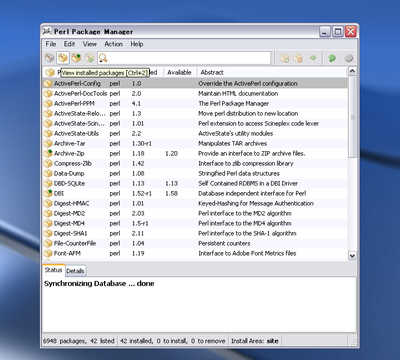Click the 'Synchronizing Database ... done' message

pos(99,284)
